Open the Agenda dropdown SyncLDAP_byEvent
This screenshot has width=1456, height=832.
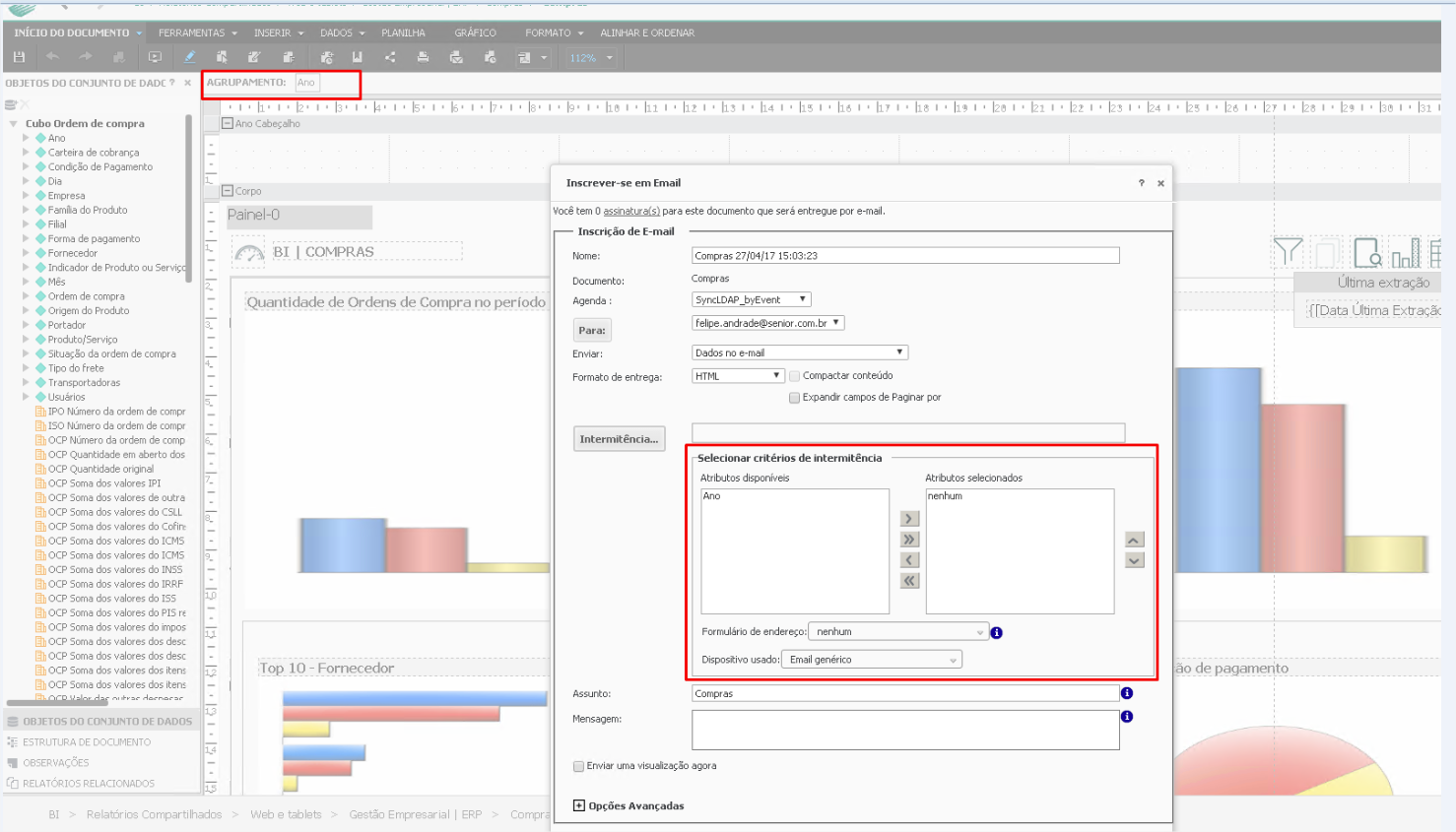(751, 299)
